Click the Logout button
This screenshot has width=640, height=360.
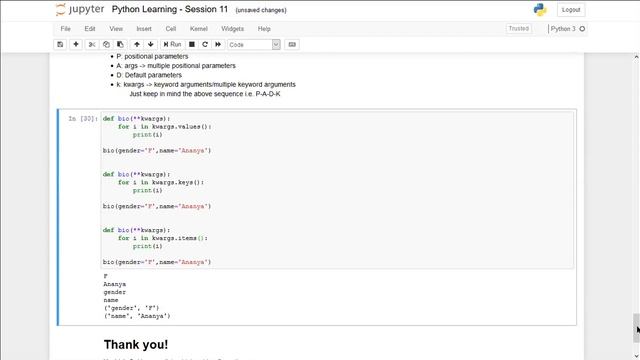pos(571,10)
